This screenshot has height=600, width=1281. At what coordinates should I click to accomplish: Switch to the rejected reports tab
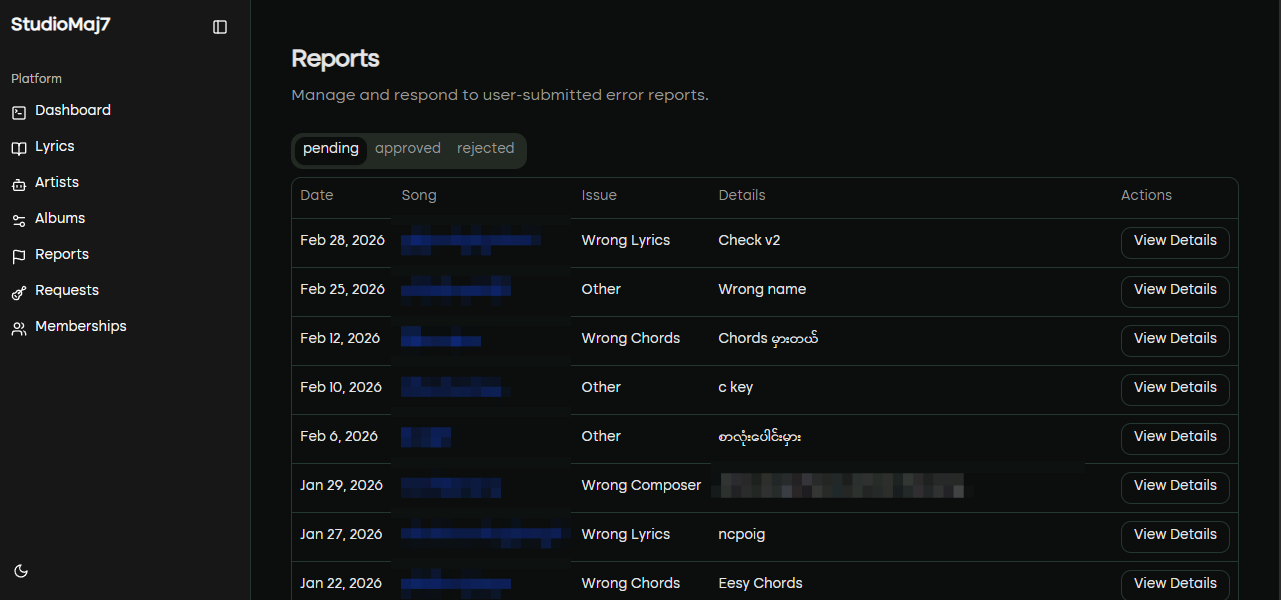pos(485,148)
